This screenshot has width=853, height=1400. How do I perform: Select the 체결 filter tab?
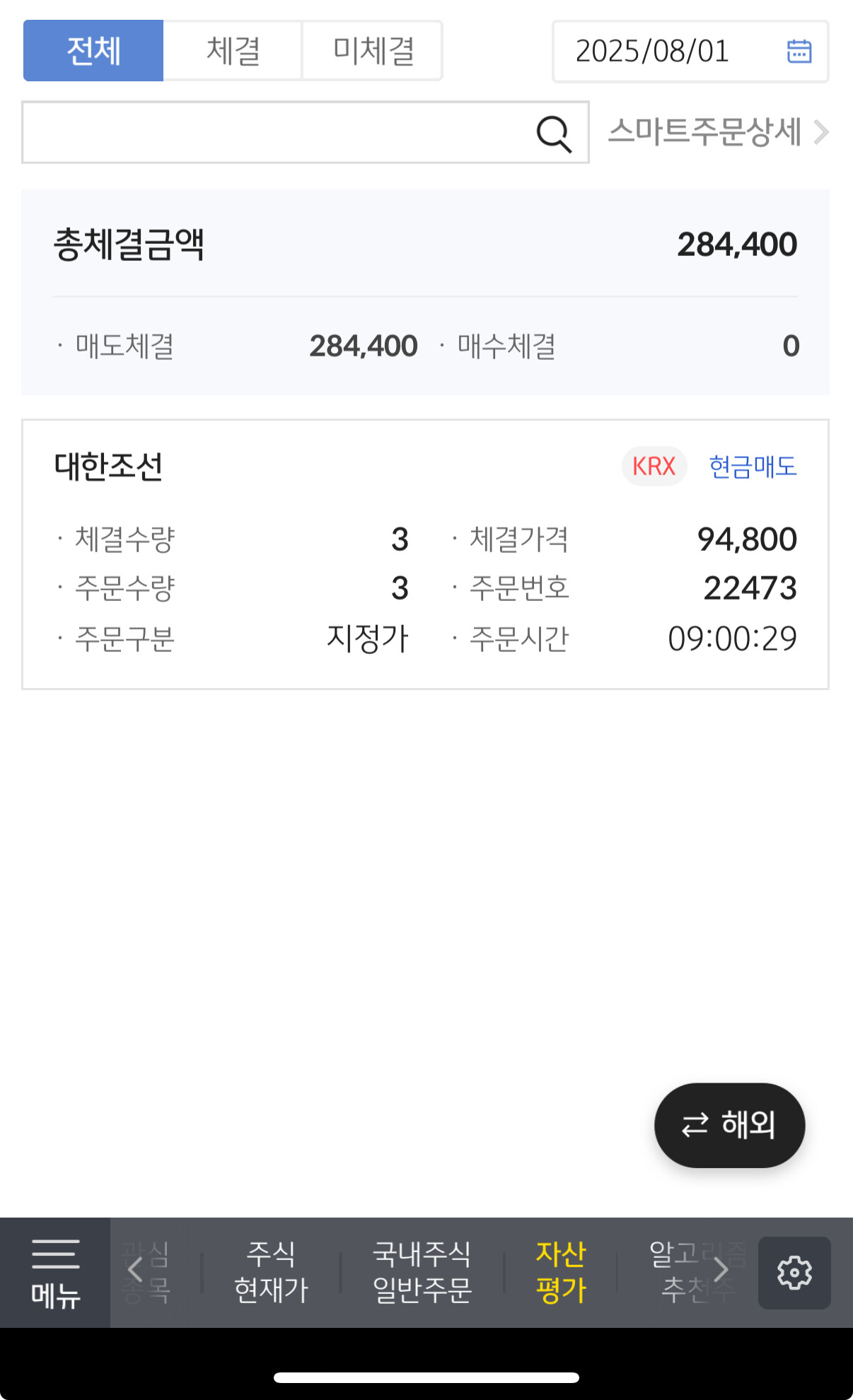(x=233, y=51)
